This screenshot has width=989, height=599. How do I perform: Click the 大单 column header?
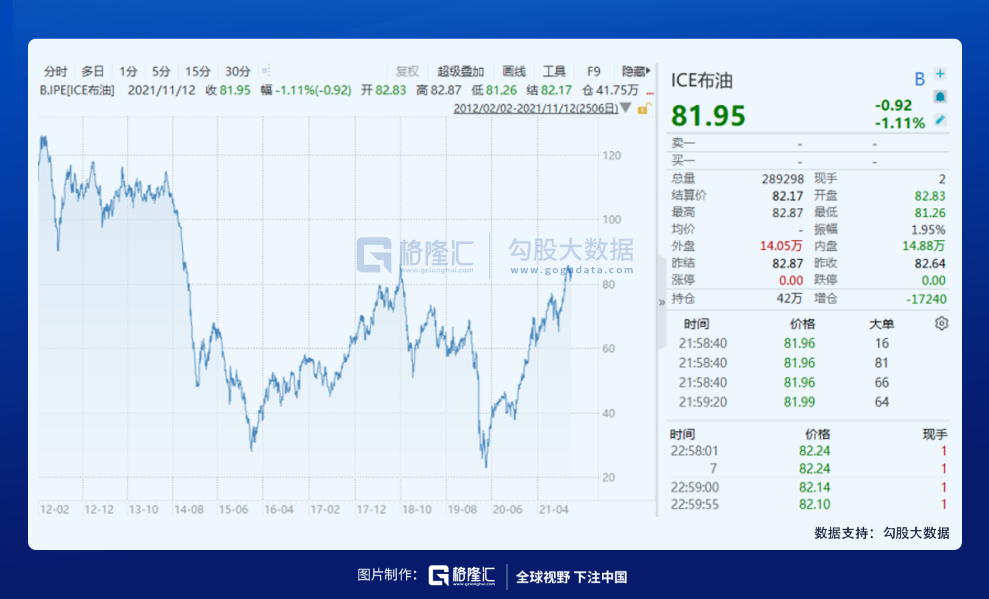coord(881,324)
